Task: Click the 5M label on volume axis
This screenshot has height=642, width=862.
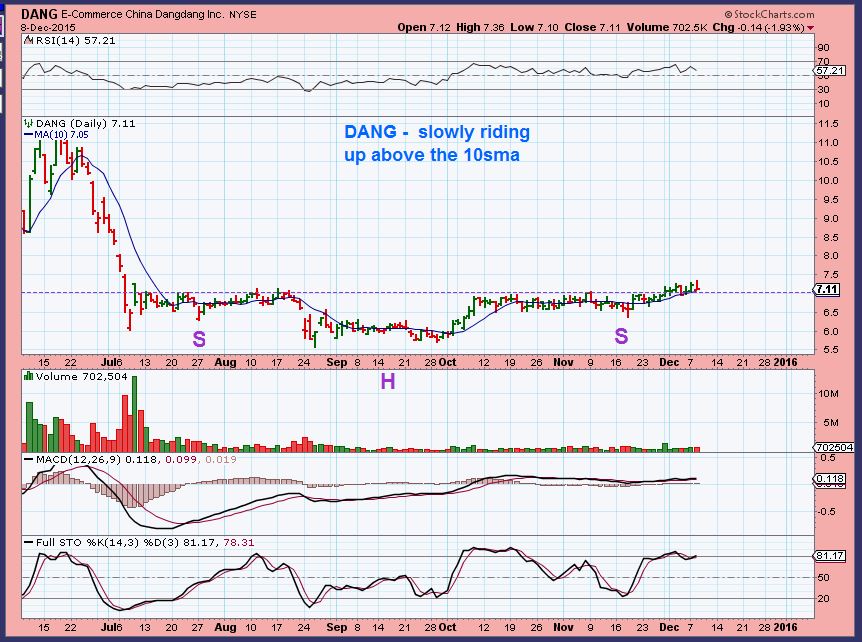Action: (x=831, y=423)
